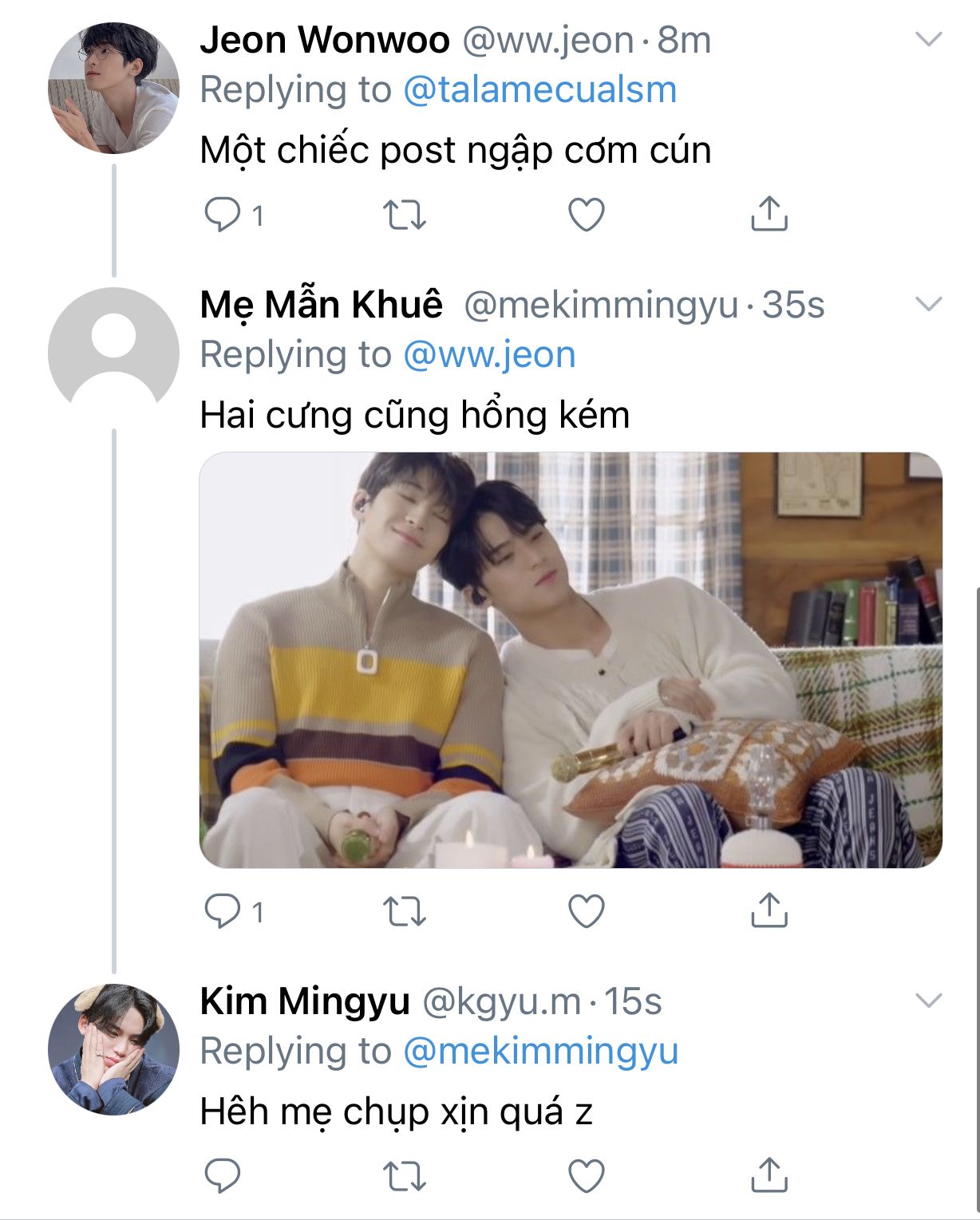Follow the @mekimmingyu reply mention link
The width and height of the screenshot is (980, 1220).
540,1051
